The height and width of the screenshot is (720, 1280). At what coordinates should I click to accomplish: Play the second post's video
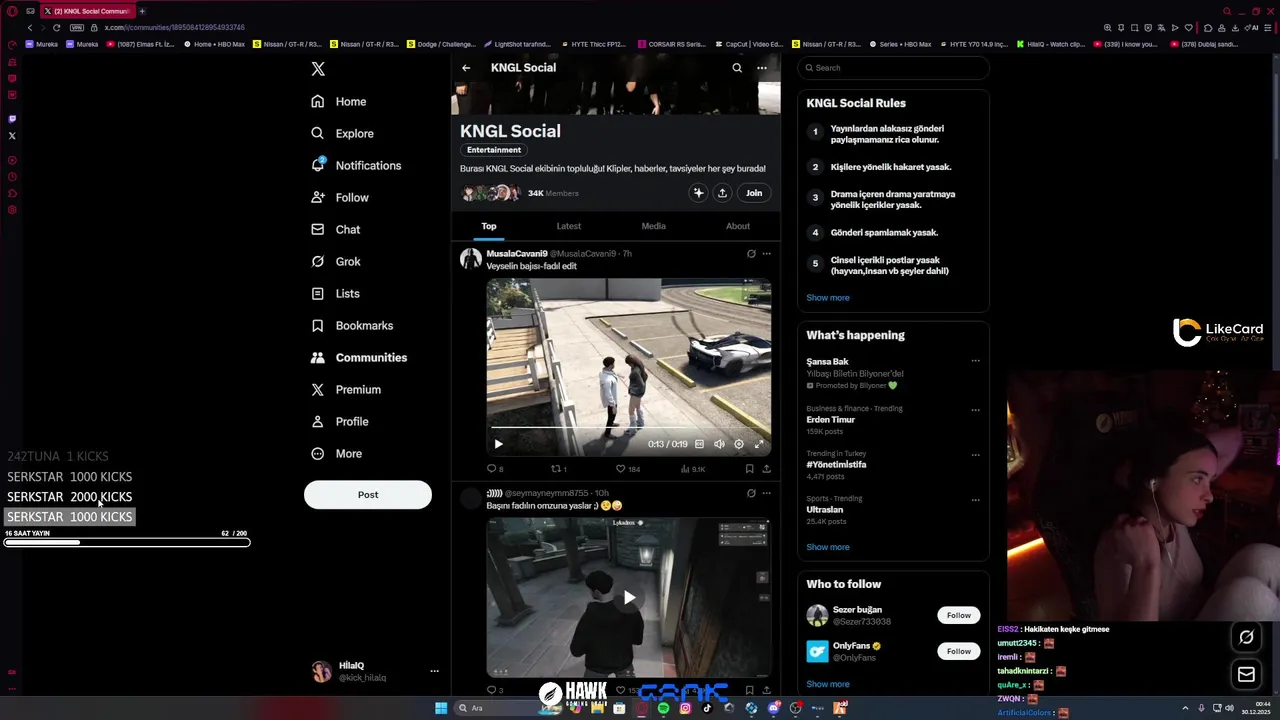(629, 598)
